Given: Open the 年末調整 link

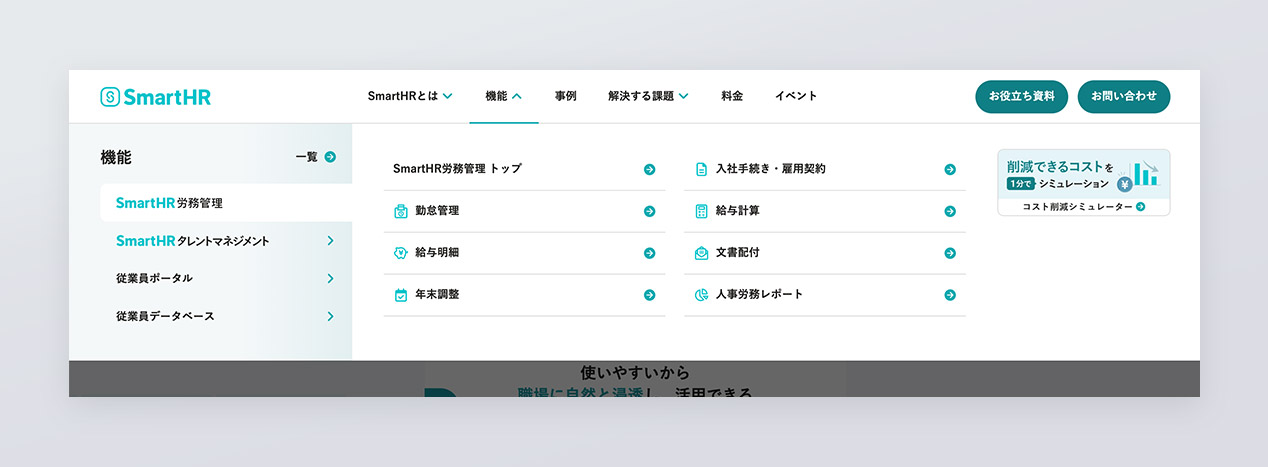Looking at the screenshot, I should pos(525,295).
